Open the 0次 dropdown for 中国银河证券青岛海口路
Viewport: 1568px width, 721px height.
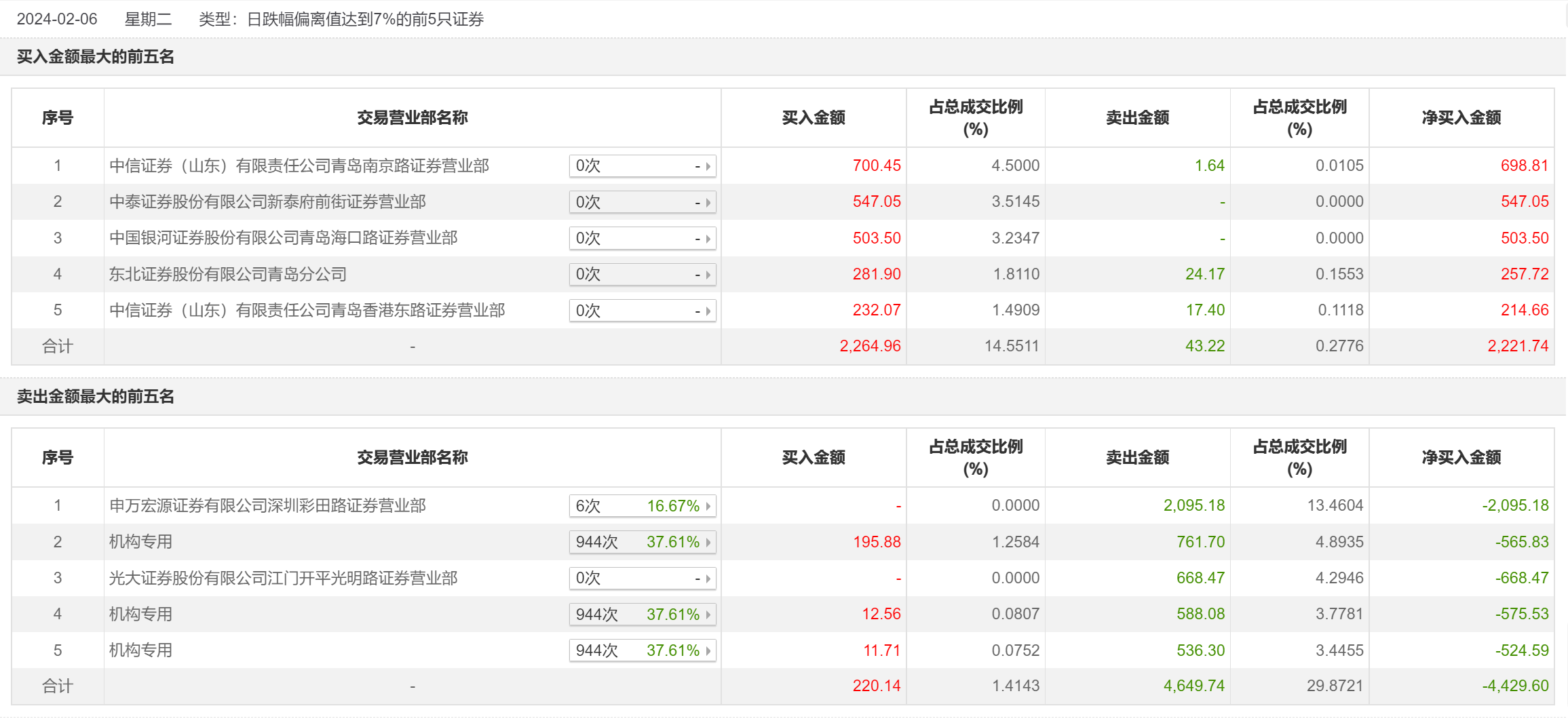click(x=642, y=239)
